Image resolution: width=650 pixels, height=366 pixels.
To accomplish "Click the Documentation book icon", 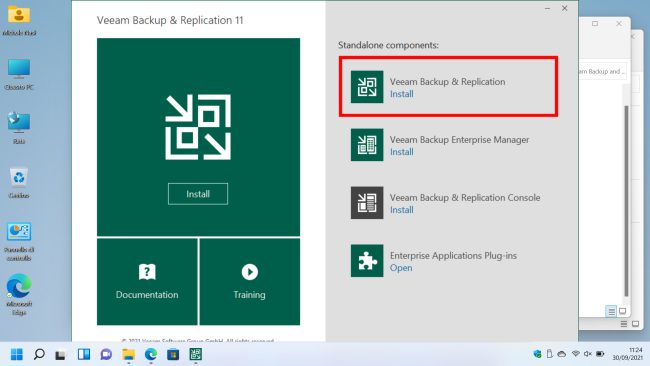I will coord(147,272).
